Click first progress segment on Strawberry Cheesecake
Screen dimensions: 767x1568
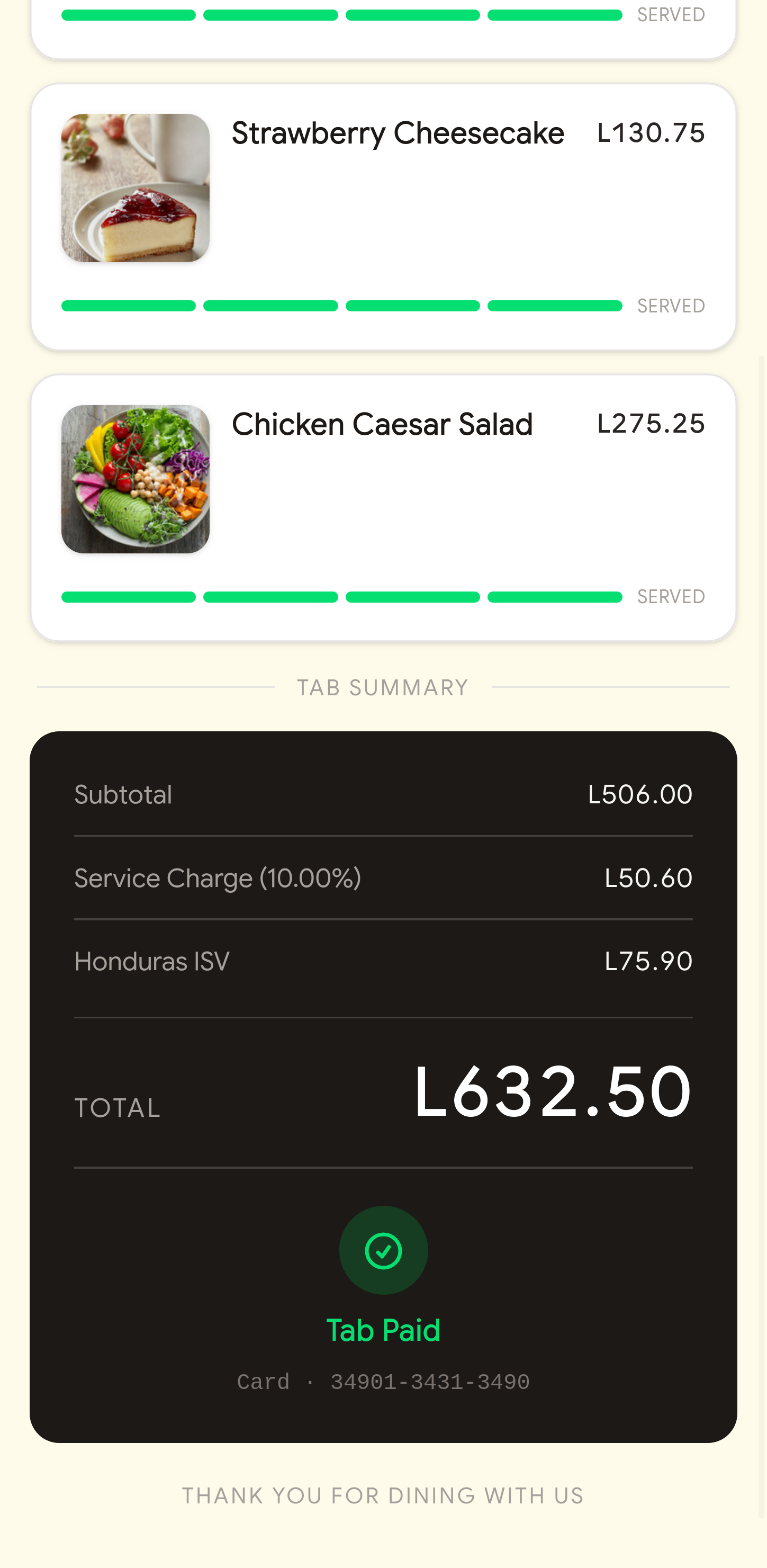click(x=128, y=306)
